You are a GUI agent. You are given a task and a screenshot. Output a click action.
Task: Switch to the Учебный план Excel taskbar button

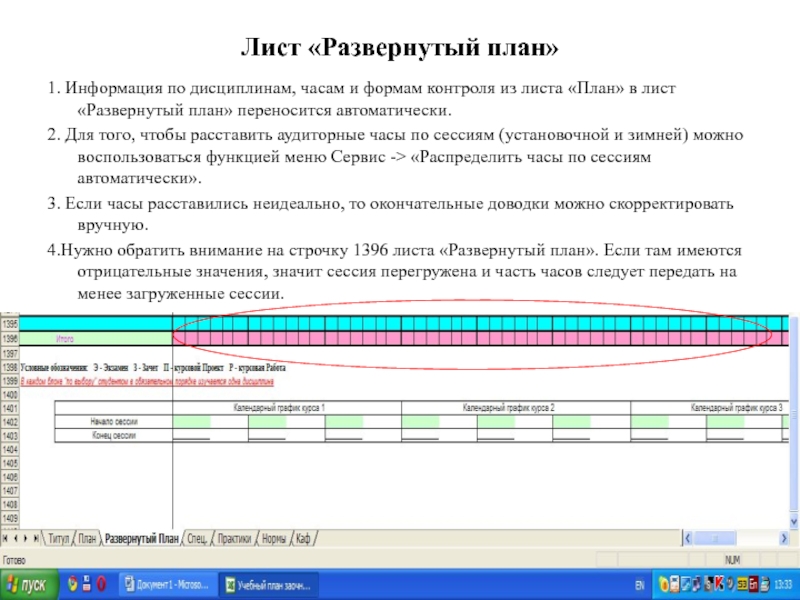(269, 585)
